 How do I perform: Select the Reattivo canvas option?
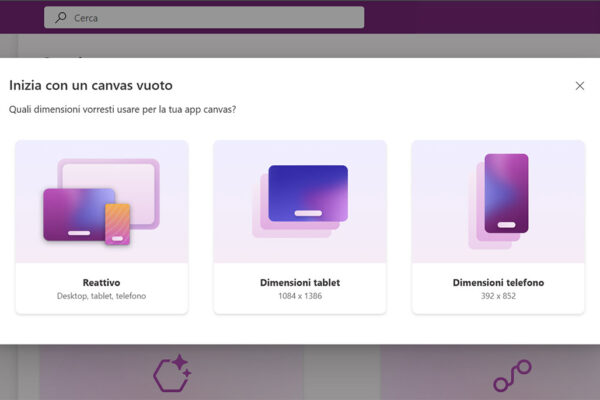(x=101, y=227)
